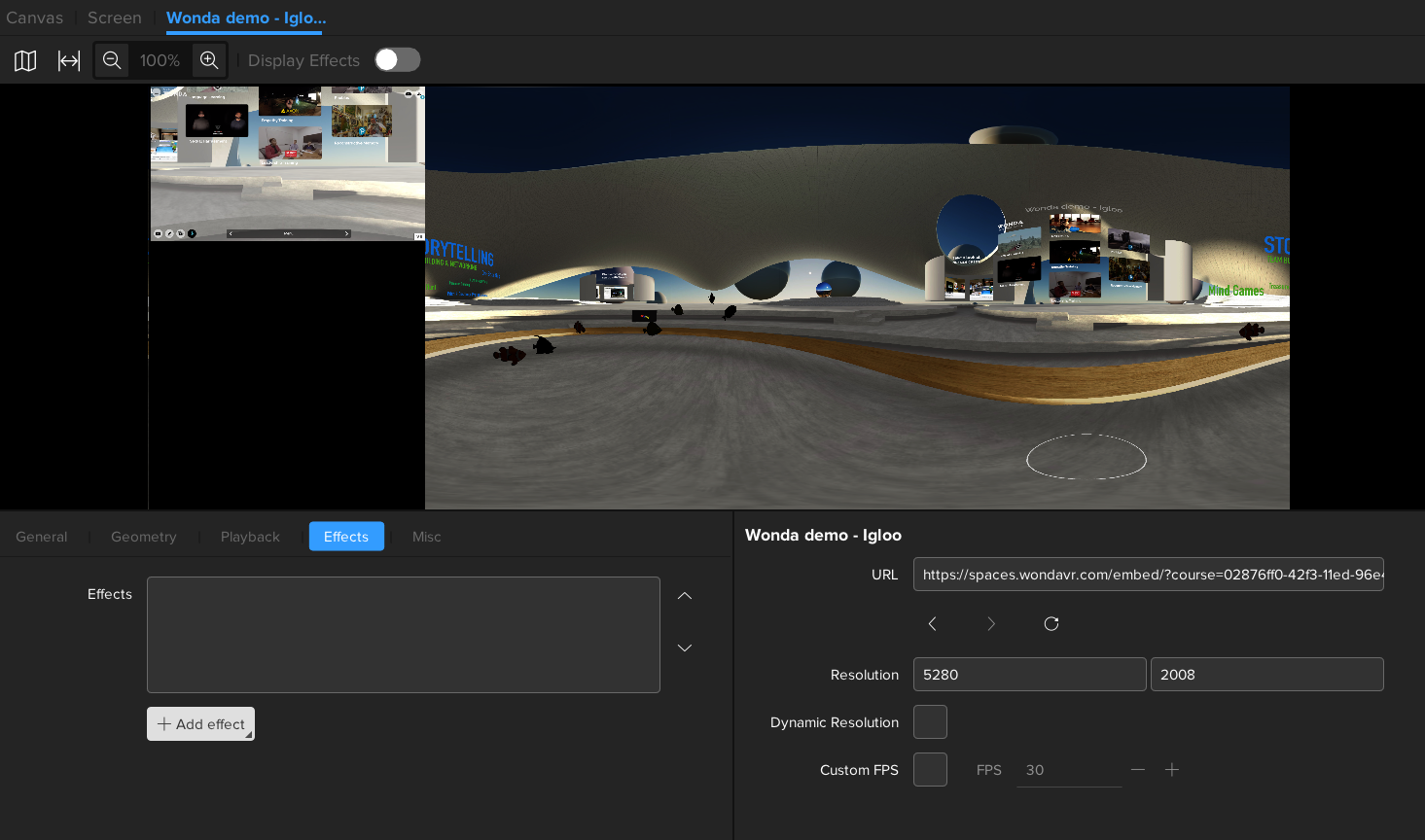Enable the Dynamic Resolution checkbox
1425x840 pixels.
point(930,722)
